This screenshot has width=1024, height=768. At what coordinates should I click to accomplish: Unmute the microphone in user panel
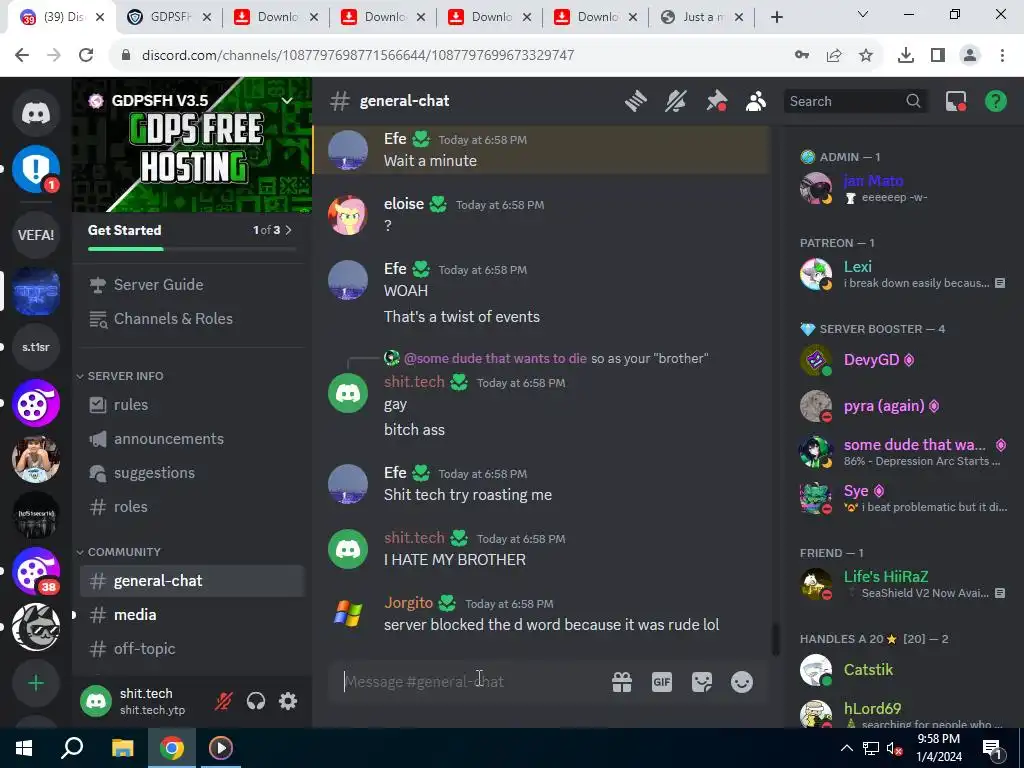coord(223,701)
